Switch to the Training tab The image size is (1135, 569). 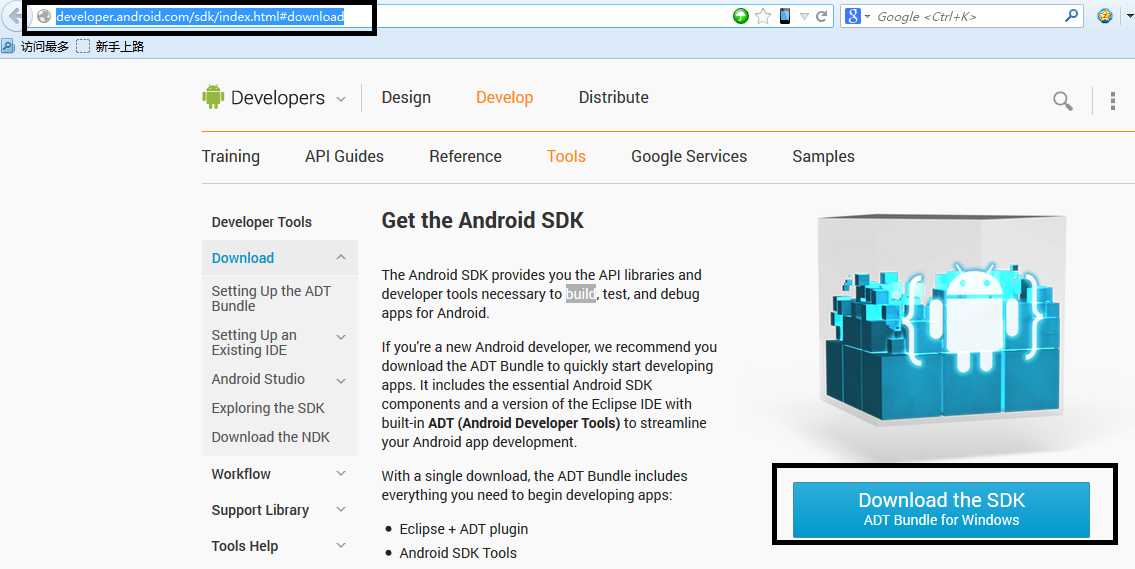pyautogui.click(x=231, y=156)
